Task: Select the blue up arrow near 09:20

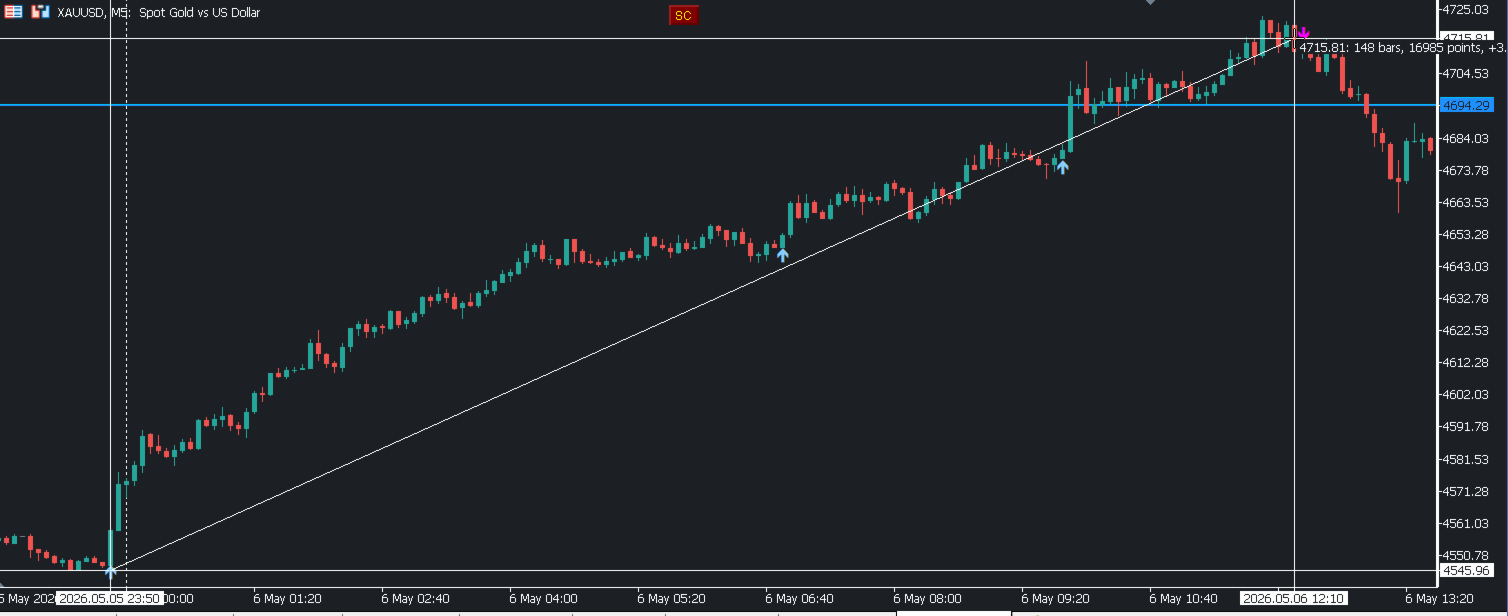Action: (x=1062, y=167)
